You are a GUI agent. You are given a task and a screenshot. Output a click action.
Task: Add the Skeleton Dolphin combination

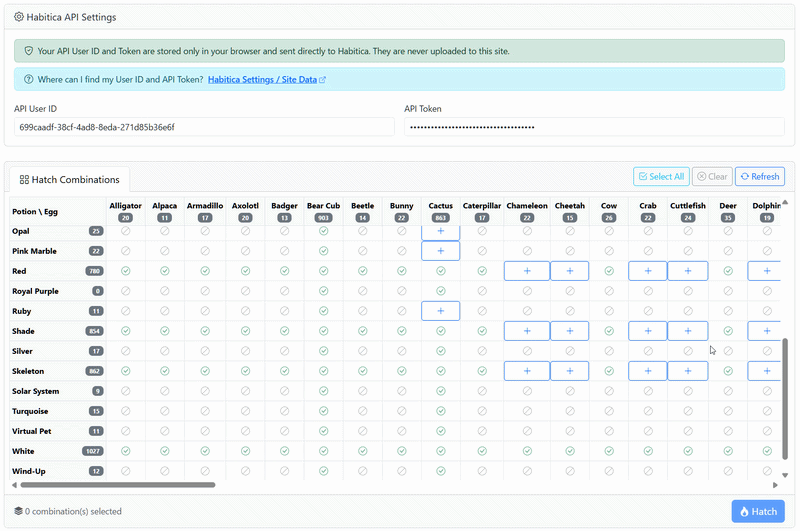pyautogui.click(x=764, y=371)
